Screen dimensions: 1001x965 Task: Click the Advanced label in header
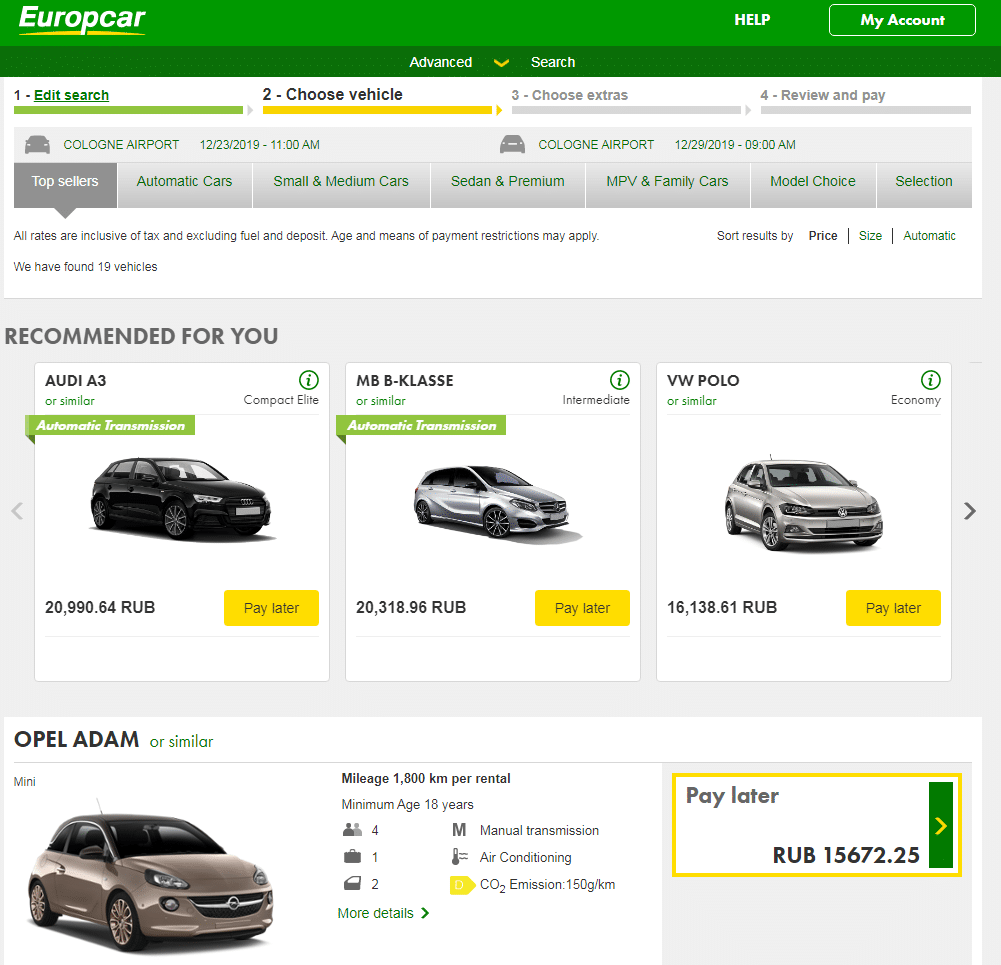pyautogui.click(x=440, y=62)
